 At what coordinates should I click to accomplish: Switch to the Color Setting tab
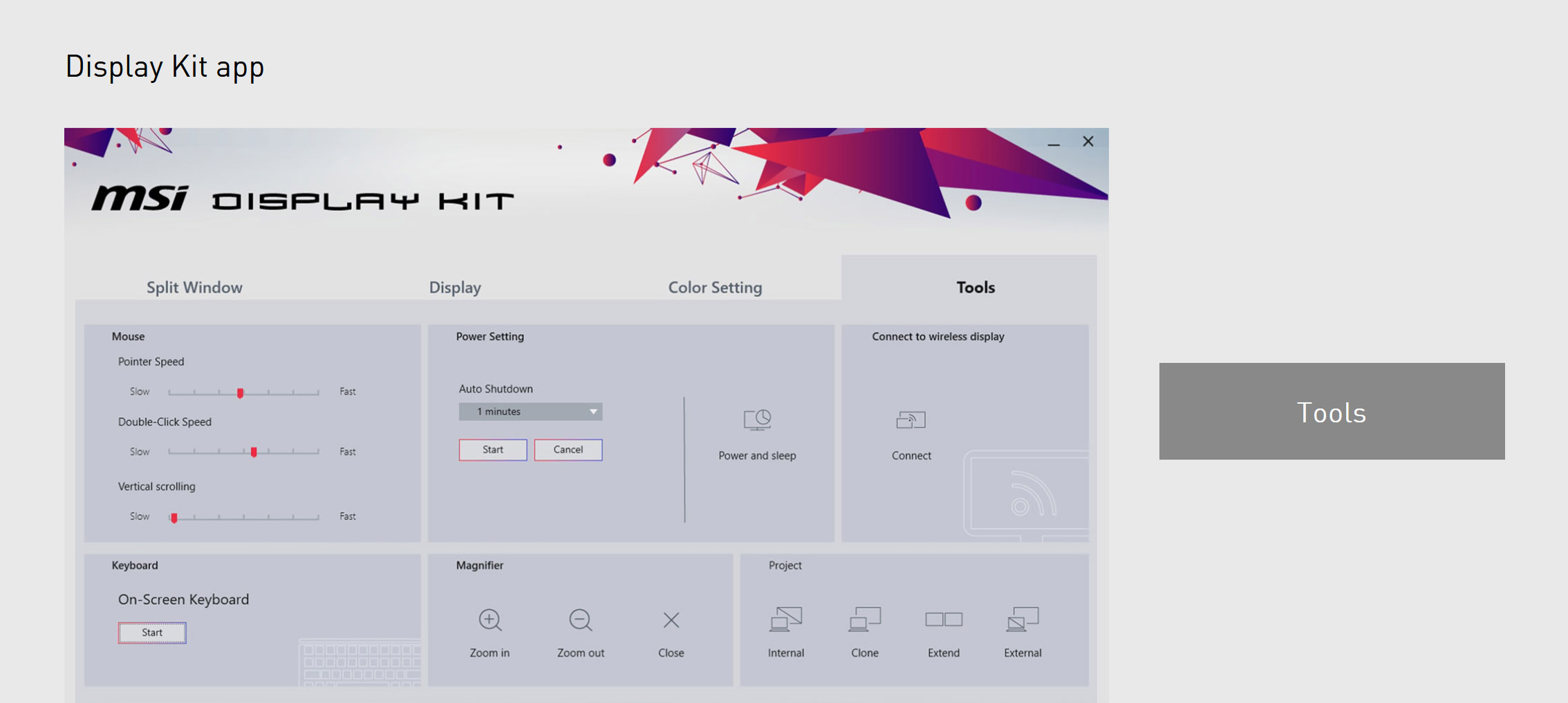coord(715,288)
